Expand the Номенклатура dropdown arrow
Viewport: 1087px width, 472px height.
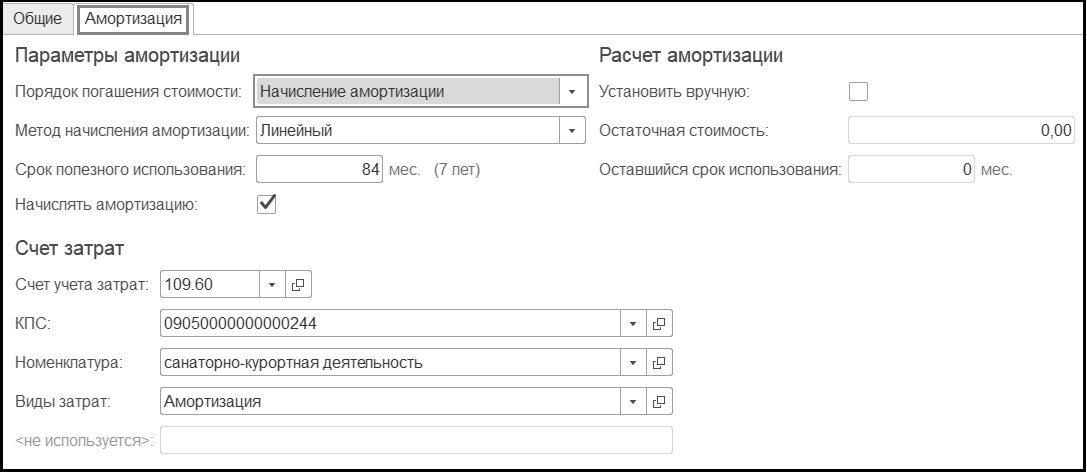633,363
